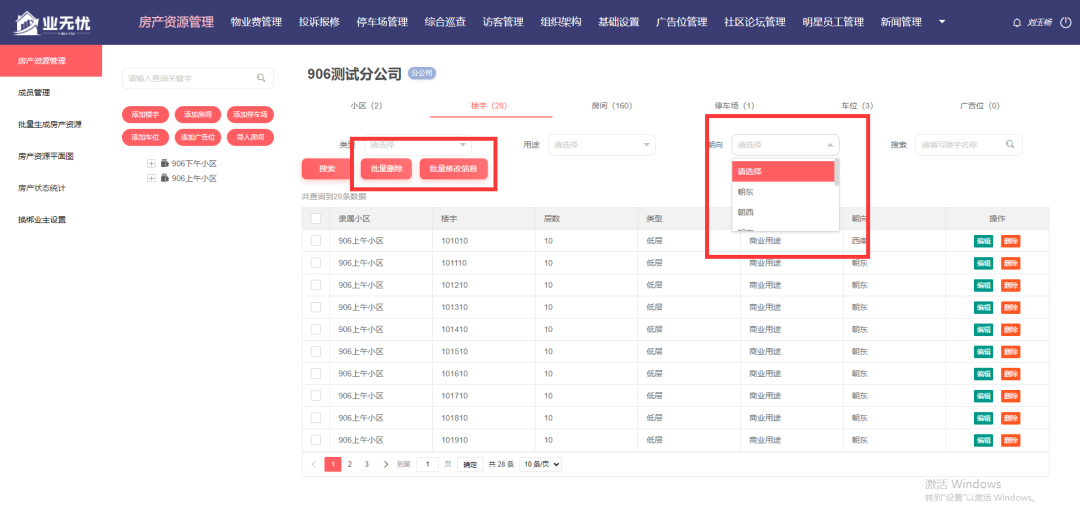
Task: Click the page number jump input
Action: [x=428, y=464]
